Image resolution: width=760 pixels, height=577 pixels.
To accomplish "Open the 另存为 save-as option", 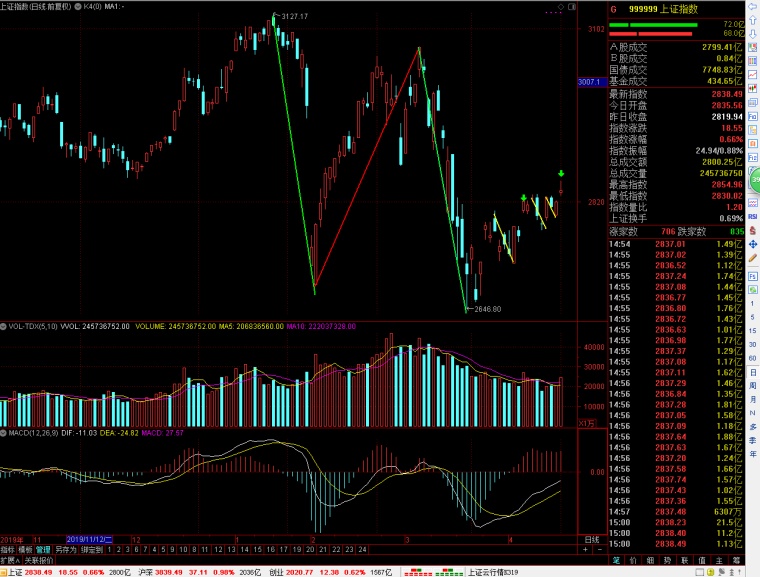I will (66, 549).
